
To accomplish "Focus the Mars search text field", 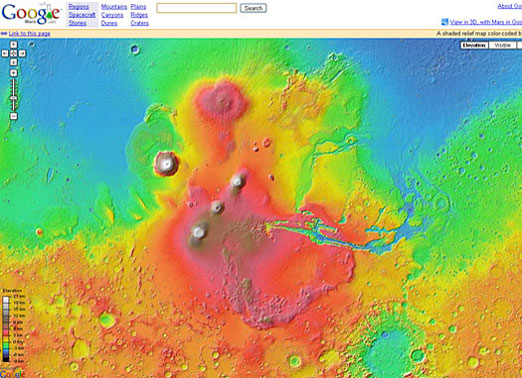I will (197, 8).
